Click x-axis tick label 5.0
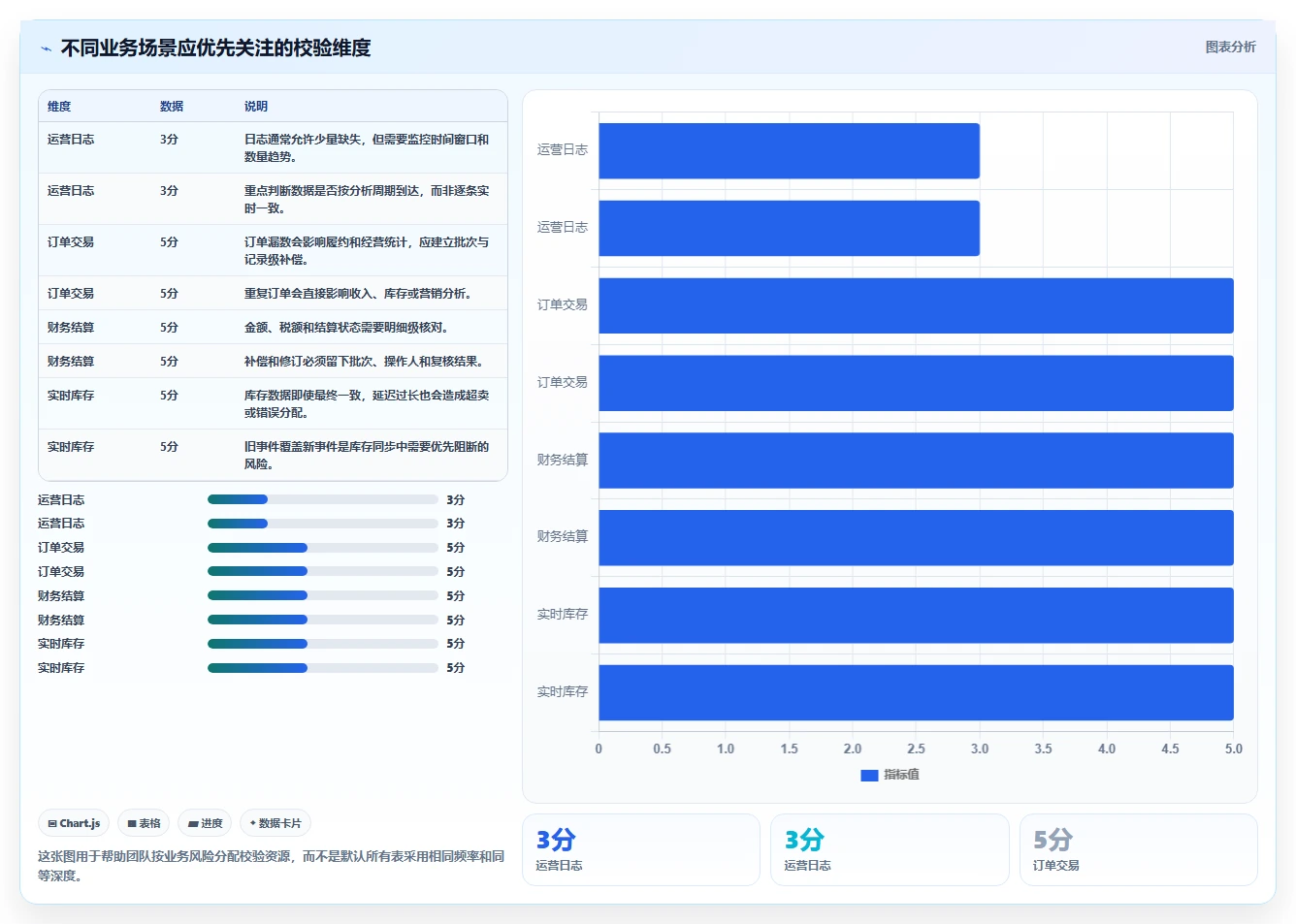Image resolution: width=1296 pixels, height=924 pixels. tap(1233, 749)
